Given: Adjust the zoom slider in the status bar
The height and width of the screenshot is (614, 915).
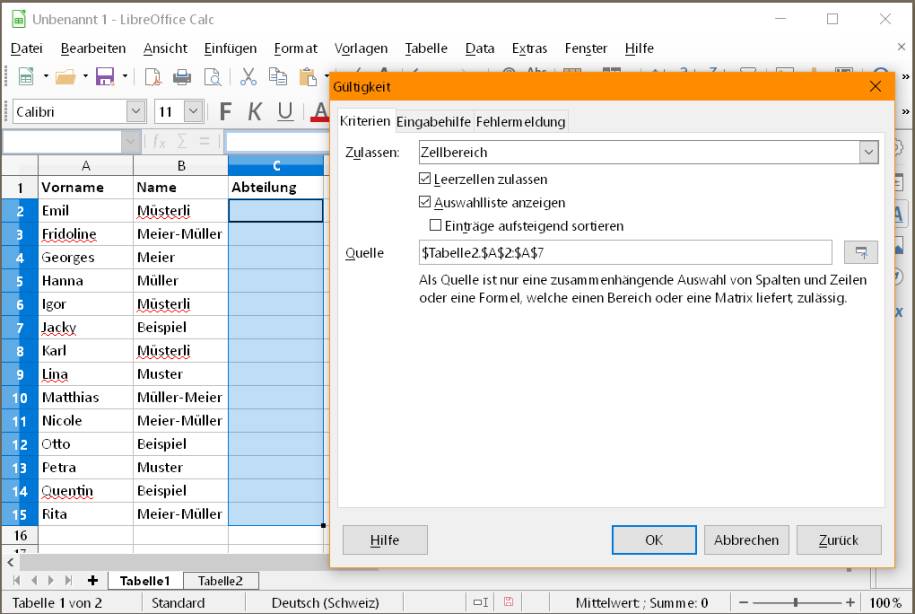Looking at the screenshot, I should tap(795, 603).
